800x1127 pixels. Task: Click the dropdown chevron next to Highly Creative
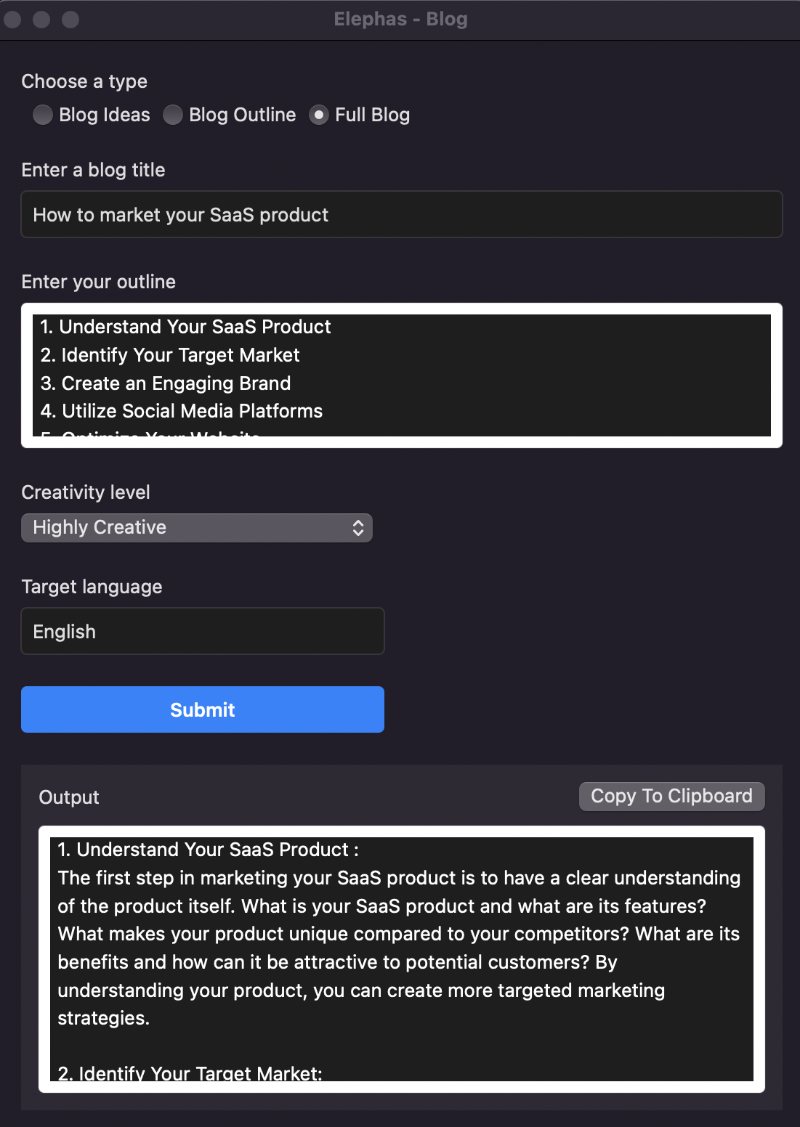pyautogui.click(x=357, y=527)
